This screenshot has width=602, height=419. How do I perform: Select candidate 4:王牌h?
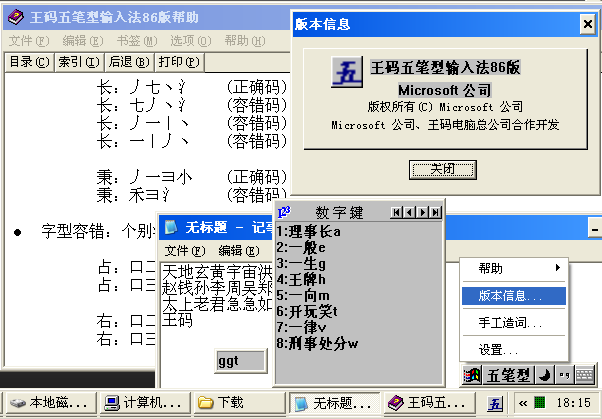click(301, 280)
